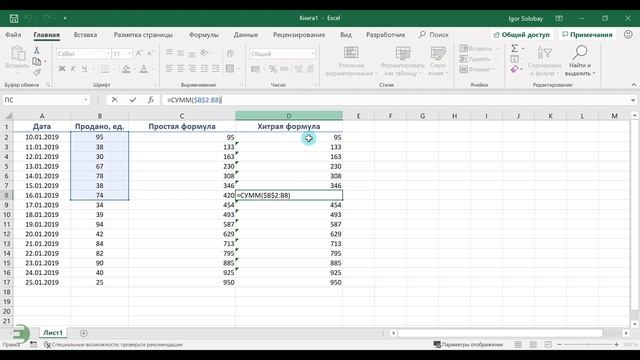
Task: Expand the formula bar with the chevron
Action: point(633,100)
